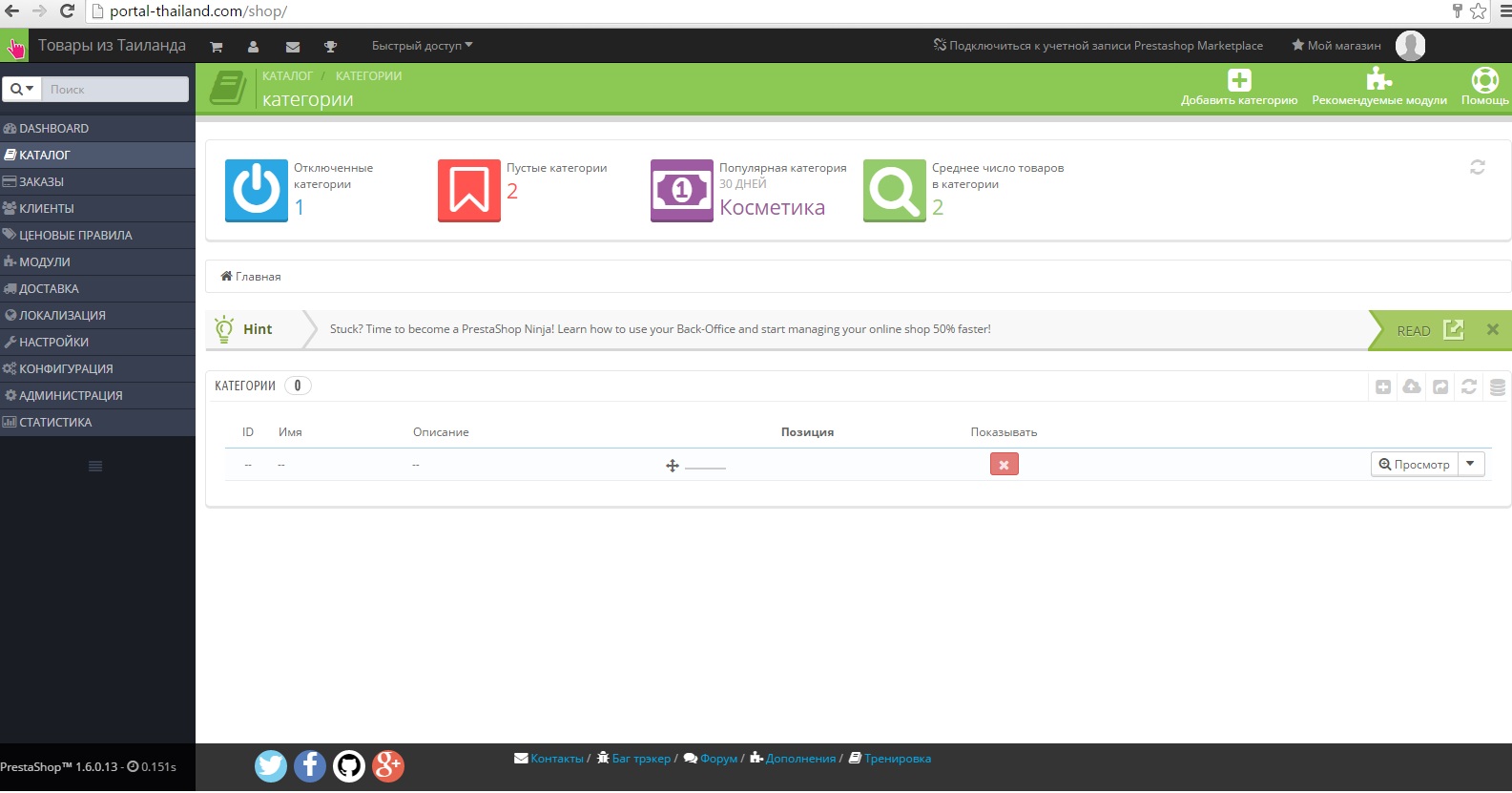Open Модули in the sidebar
Image resolution: width=1512 pixels, height=793 pixels.
click(97, 261)
